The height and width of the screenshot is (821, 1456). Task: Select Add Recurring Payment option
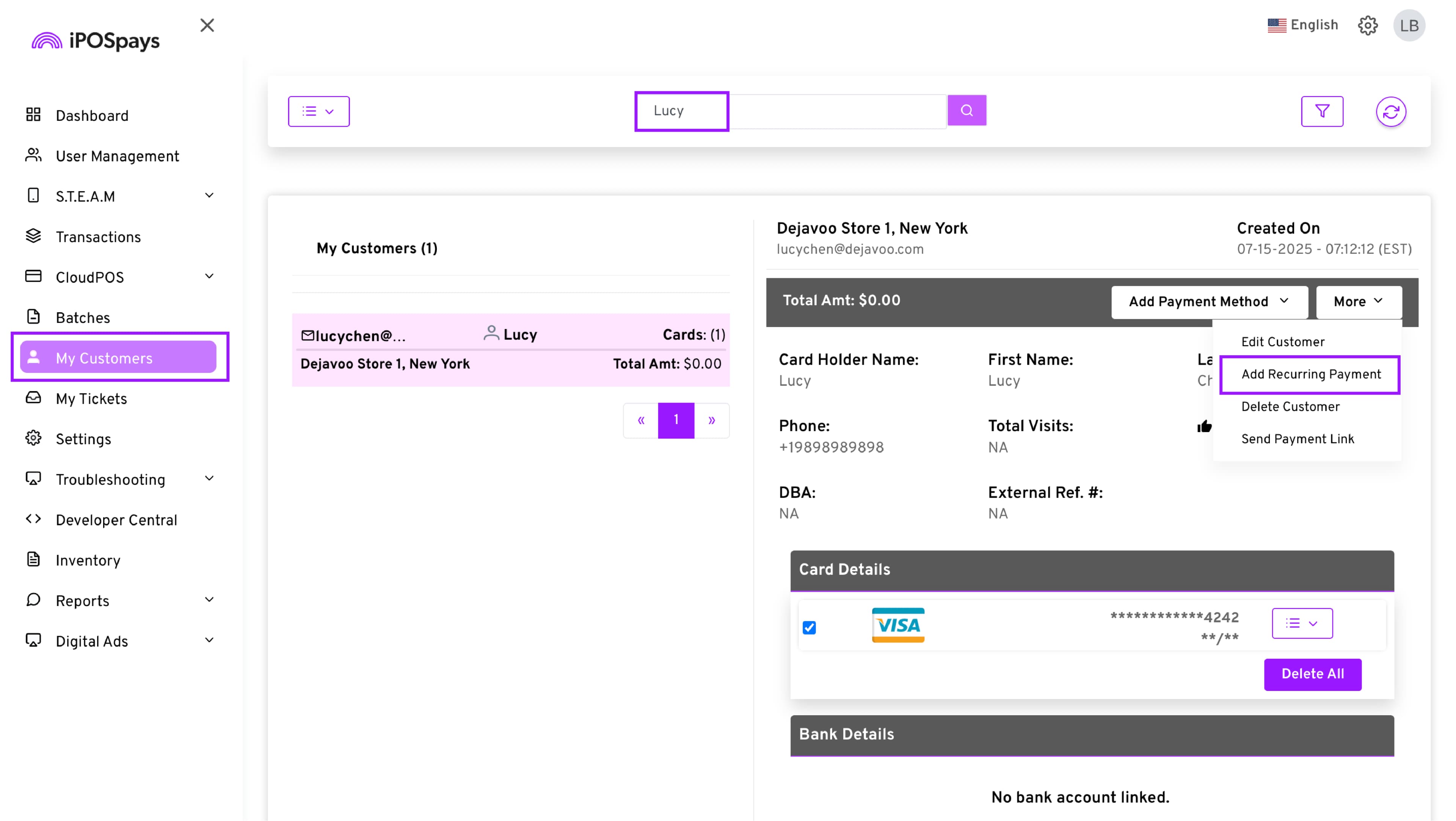click(1310, 374)
